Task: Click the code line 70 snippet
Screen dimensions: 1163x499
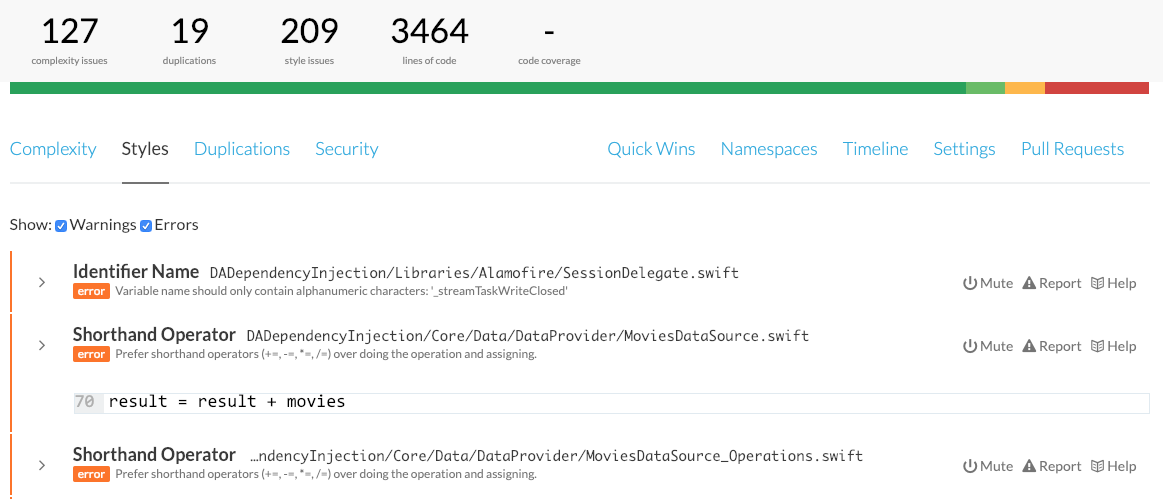Action: 227,402
